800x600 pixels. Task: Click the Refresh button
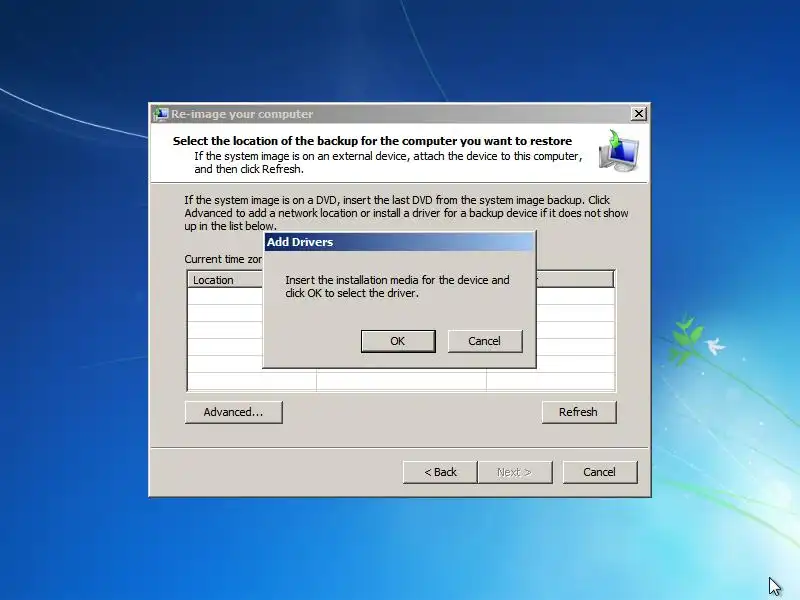(x=579, y=412)
